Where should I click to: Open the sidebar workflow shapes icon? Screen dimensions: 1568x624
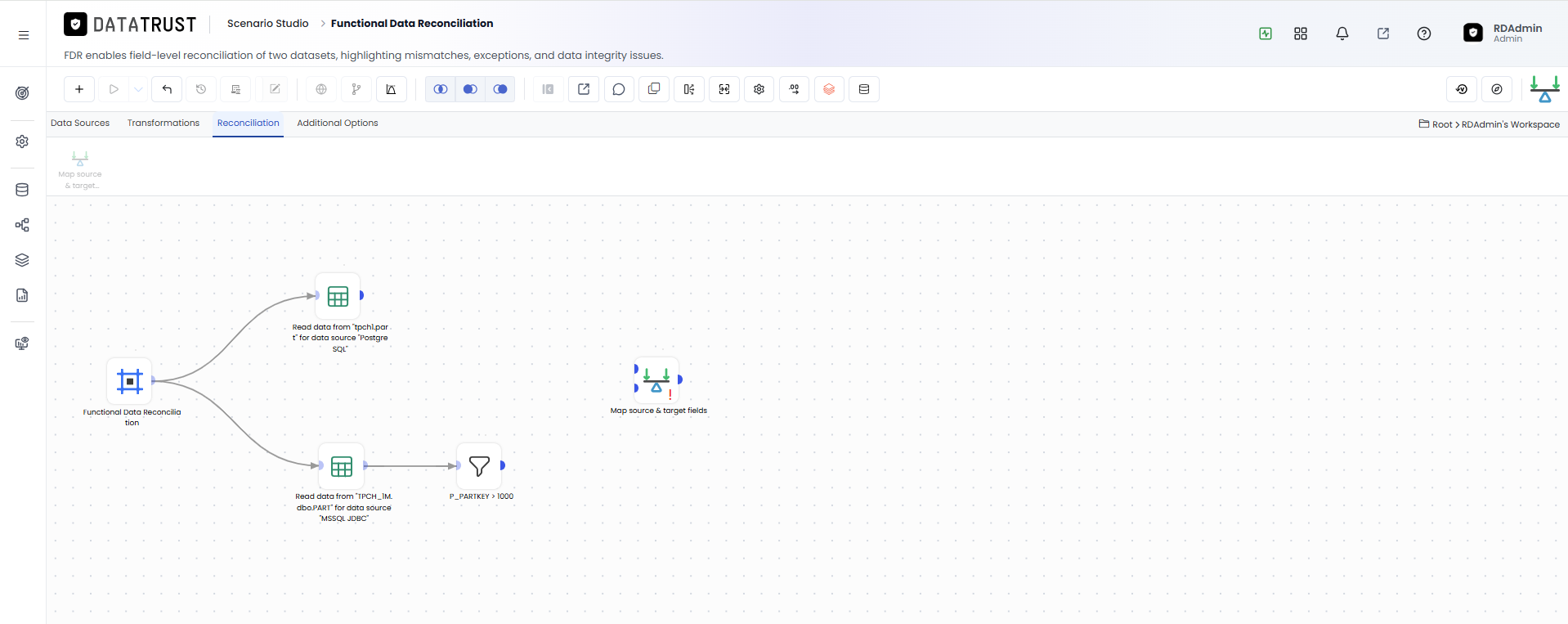[23, 225]
